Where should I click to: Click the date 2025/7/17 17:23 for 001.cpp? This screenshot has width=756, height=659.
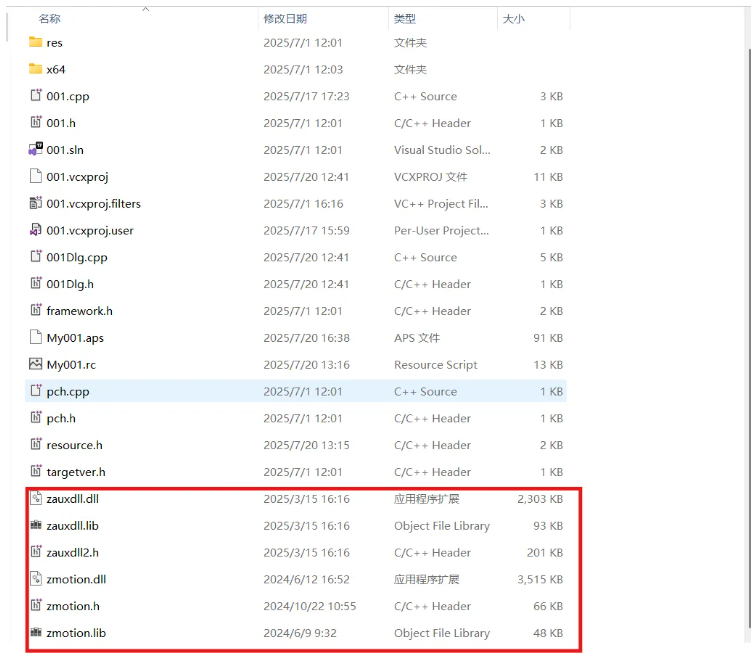(x=306, y=96)
